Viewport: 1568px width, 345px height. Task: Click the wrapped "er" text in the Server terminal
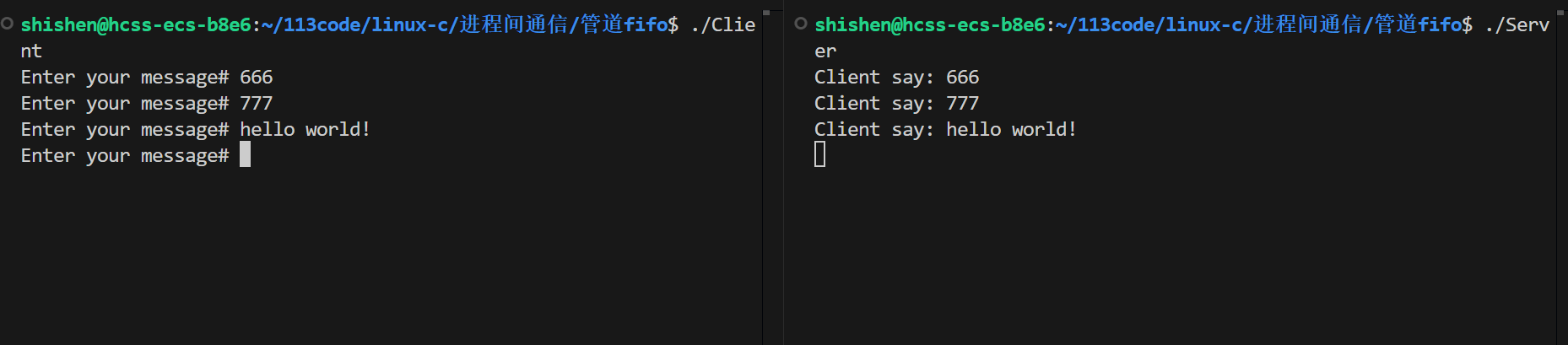tap(825, 51)
